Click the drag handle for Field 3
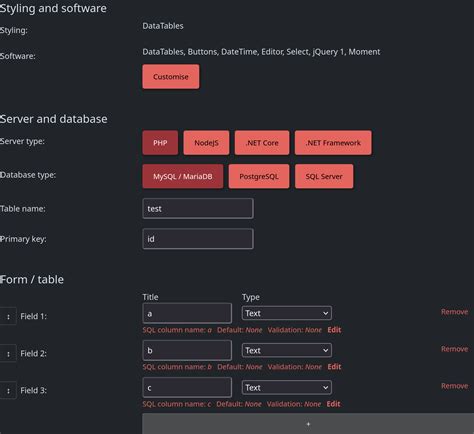 coord(8,390)
